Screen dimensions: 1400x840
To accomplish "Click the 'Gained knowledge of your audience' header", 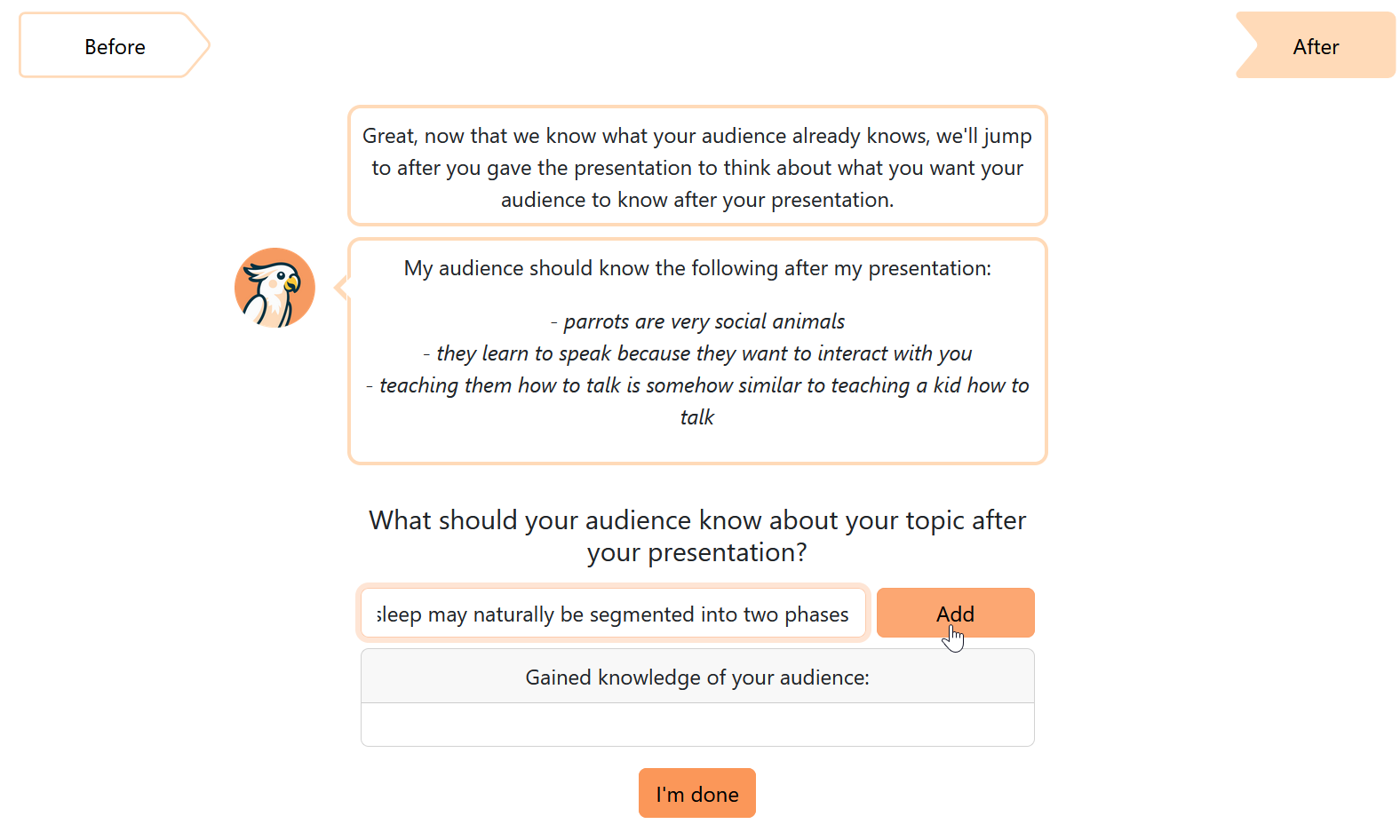I will pyautogui.click(x=697, y=678).
